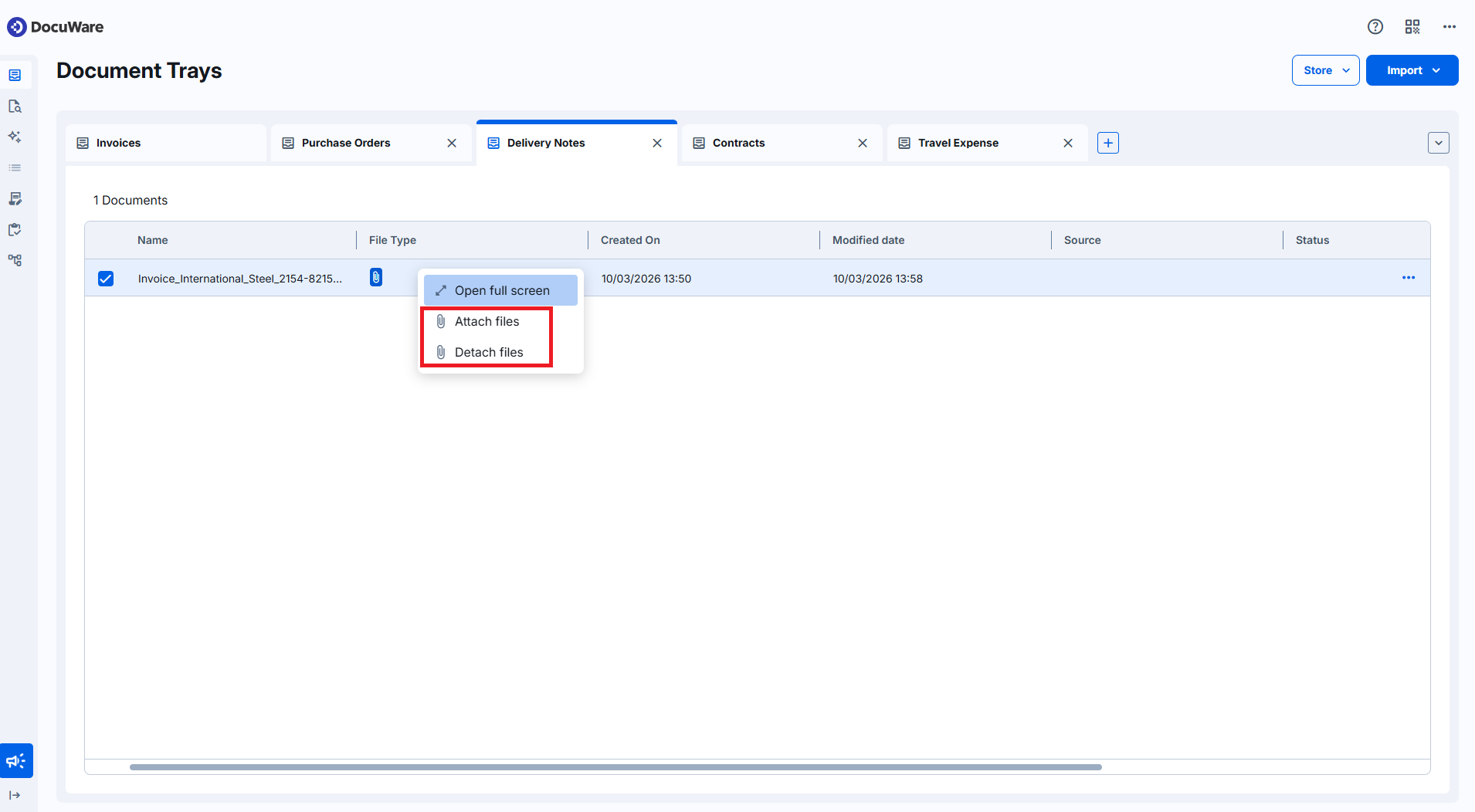Open the DocuWare logo home link
This screenshot has width=1475, height=812.
tap(55, 27)
